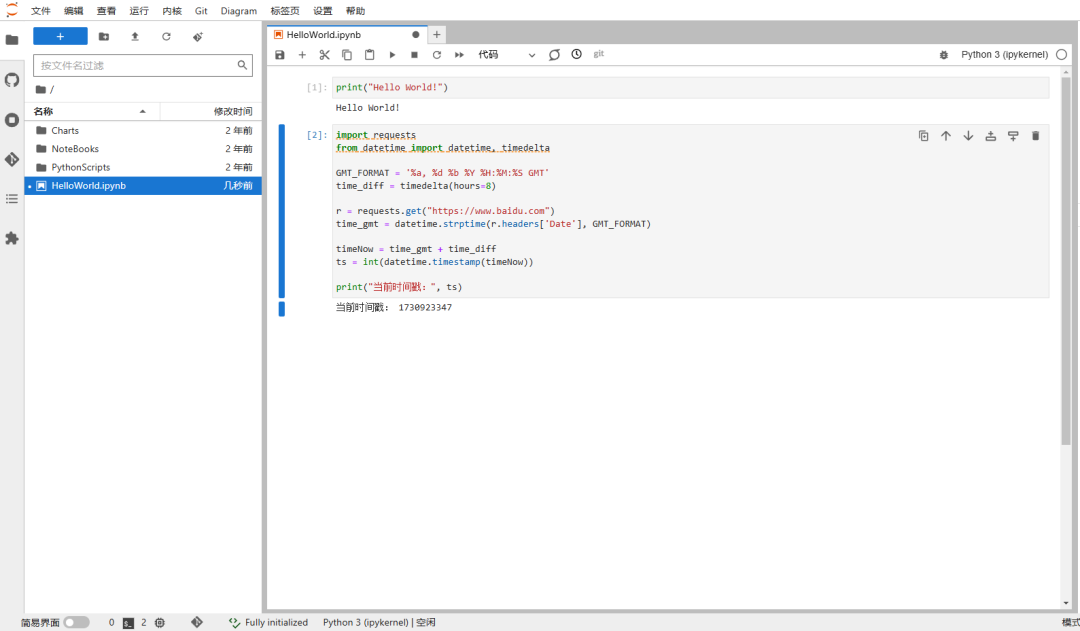
Task: Open the 文件 menu
Action: pos(41,11)
